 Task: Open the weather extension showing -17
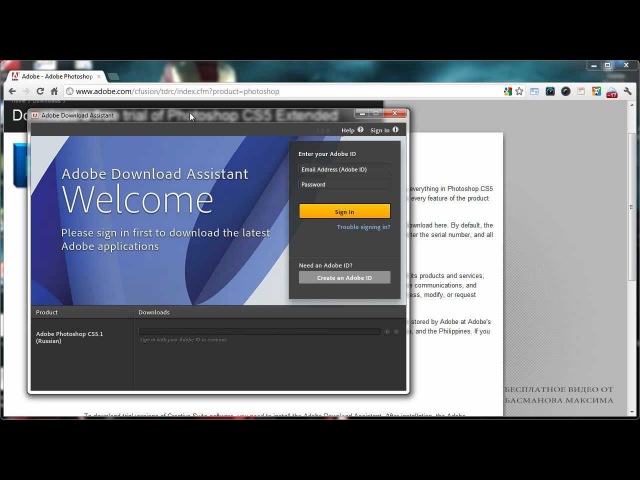coord(612,92)
